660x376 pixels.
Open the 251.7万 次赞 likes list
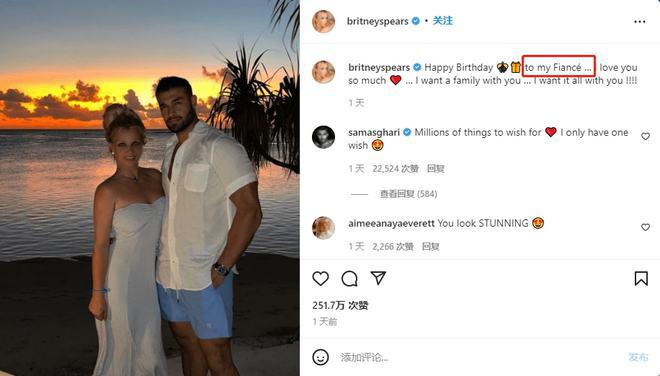click(340, 305)
